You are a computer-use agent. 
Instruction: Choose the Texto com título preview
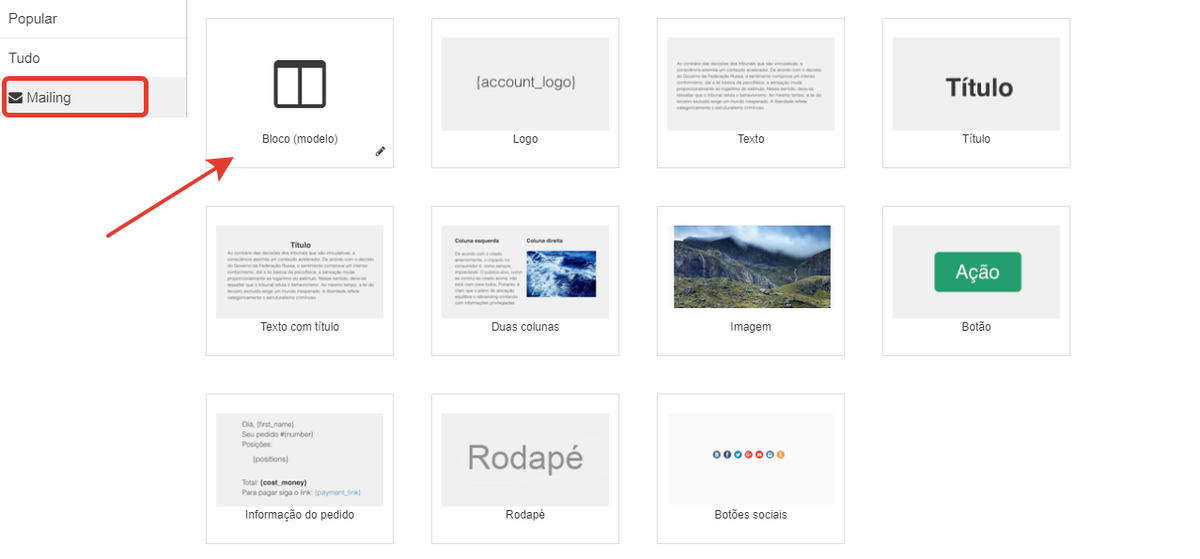point(300,272)
